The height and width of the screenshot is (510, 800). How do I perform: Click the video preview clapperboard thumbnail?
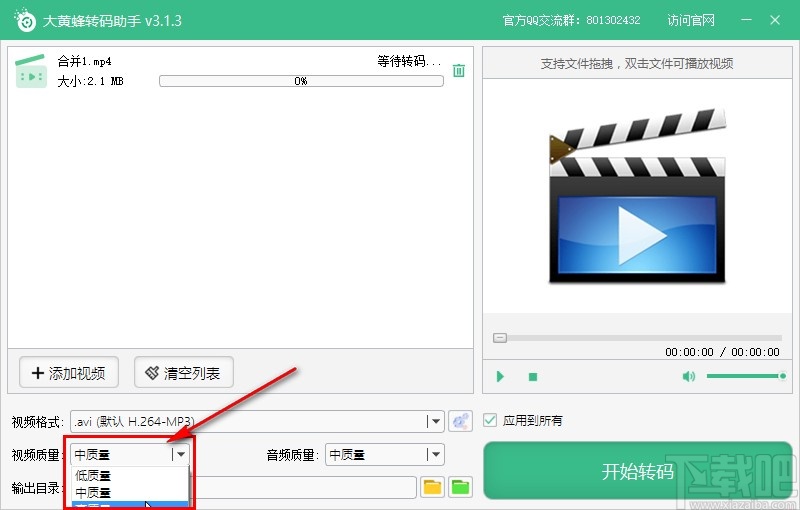pos(638,195)
